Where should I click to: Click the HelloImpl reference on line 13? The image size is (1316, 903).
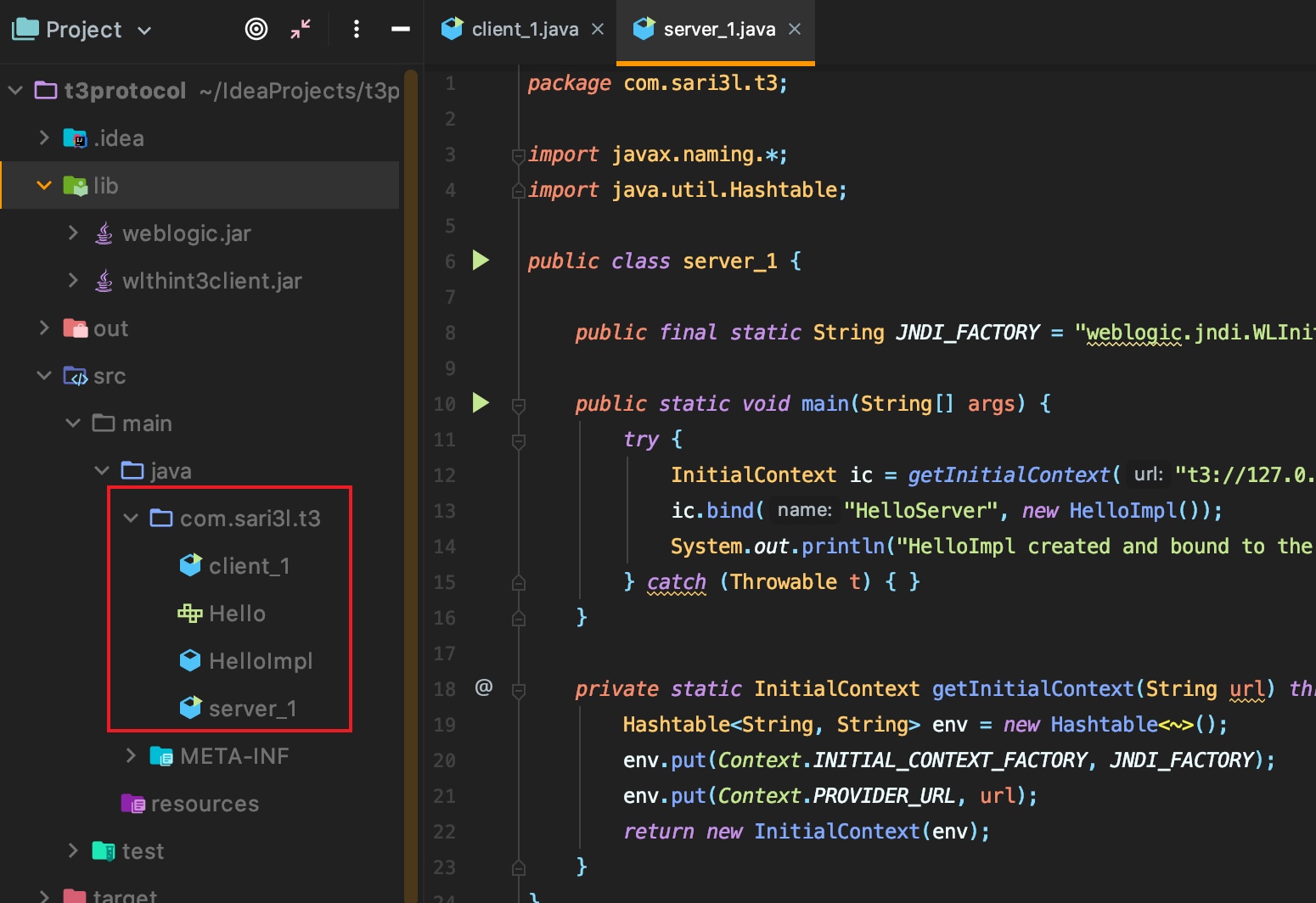[1122, 510]
